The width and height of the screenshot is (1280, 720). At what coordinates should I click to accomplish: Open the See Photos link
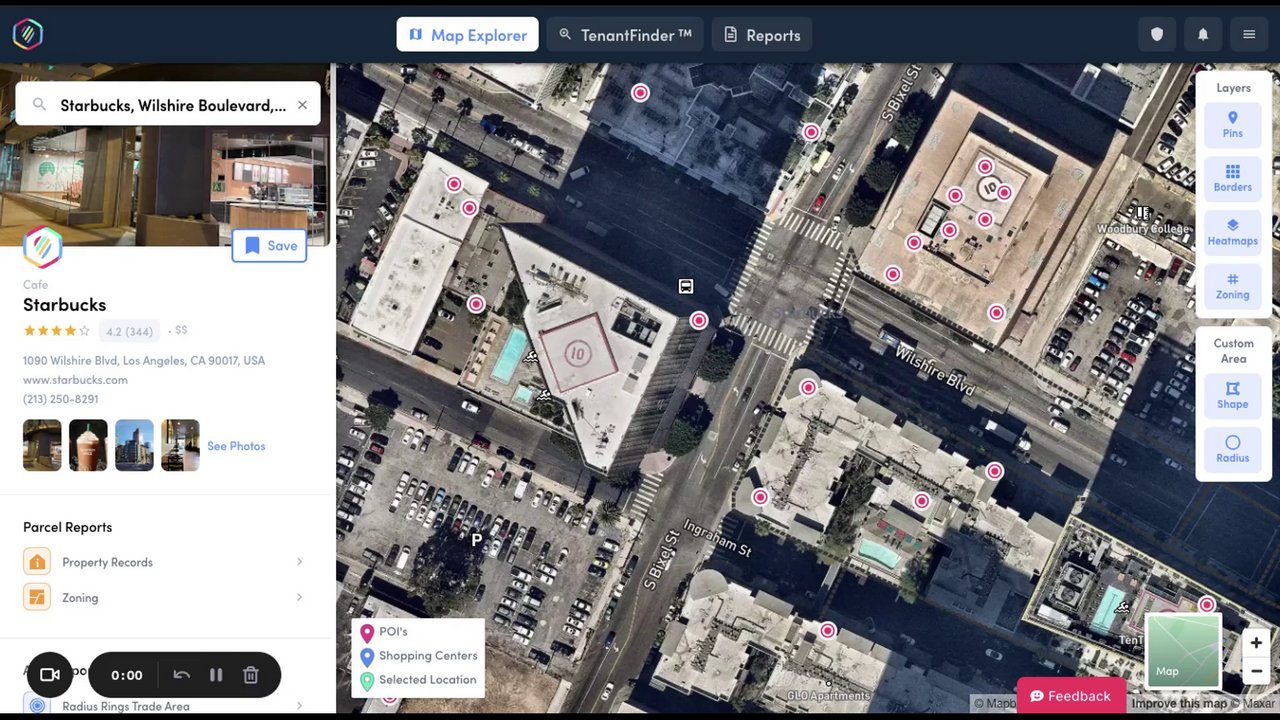point(236,446)
